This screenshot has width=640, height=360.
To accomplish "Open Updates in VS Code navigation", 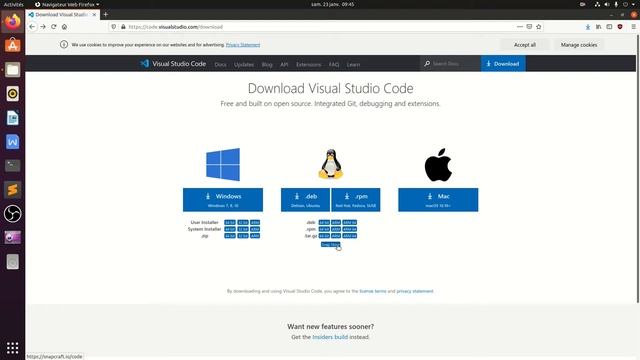I will click(x=244, y=64).
